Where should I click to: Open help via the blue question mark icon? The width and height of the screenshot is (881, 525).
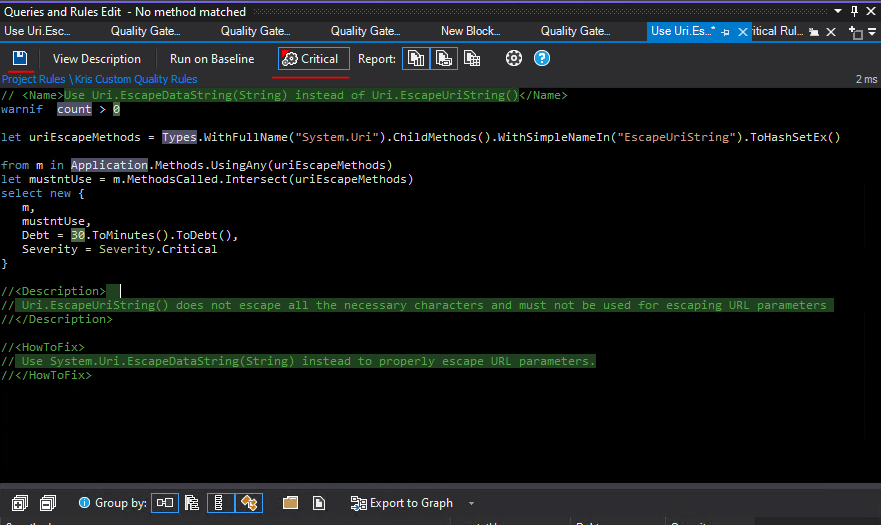[x=542, y=58]
